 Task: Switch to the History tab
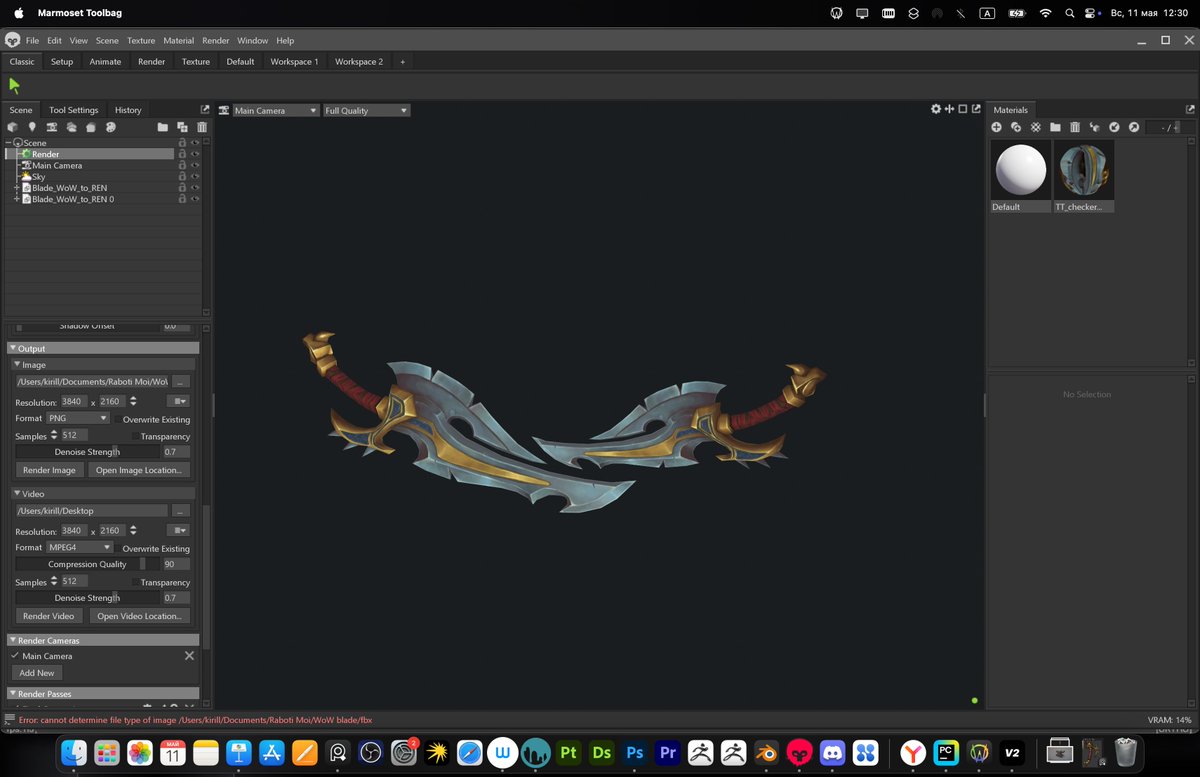click(x=128, y=110)
